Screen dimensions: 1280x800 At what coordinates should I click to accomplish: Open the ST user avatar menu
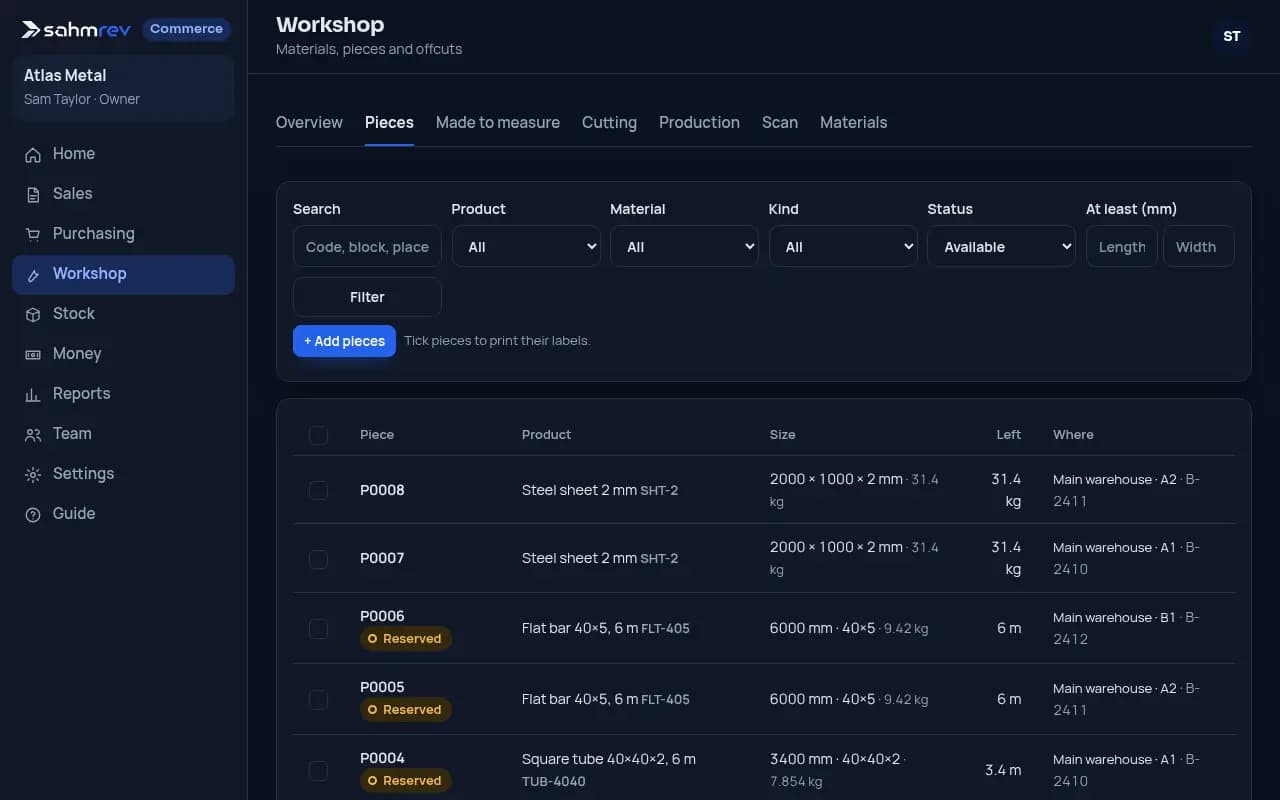point(1232,36)
